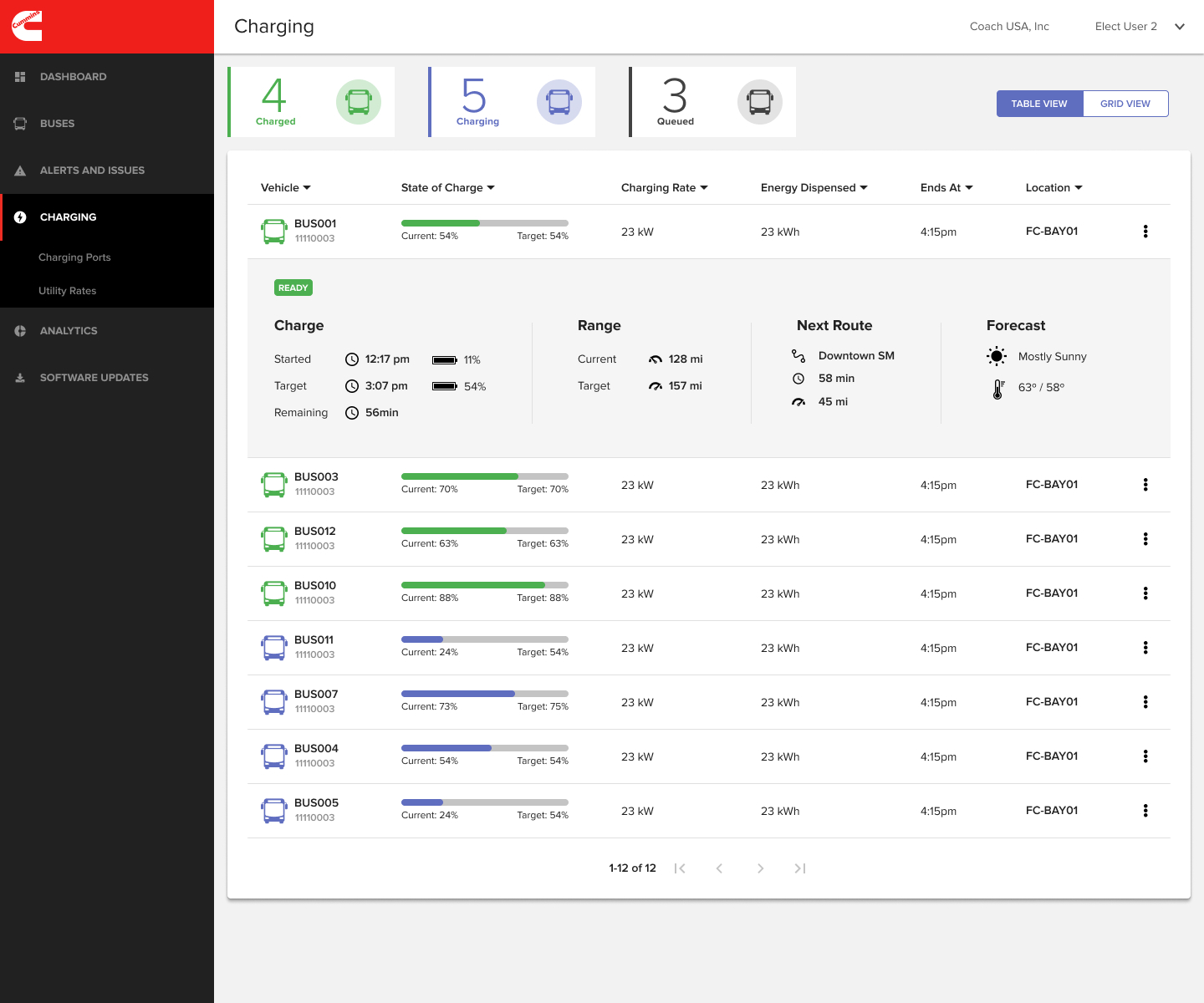1204x1003 pixels.
Task: Click the Cummins logo
Action: click(27, 26)
